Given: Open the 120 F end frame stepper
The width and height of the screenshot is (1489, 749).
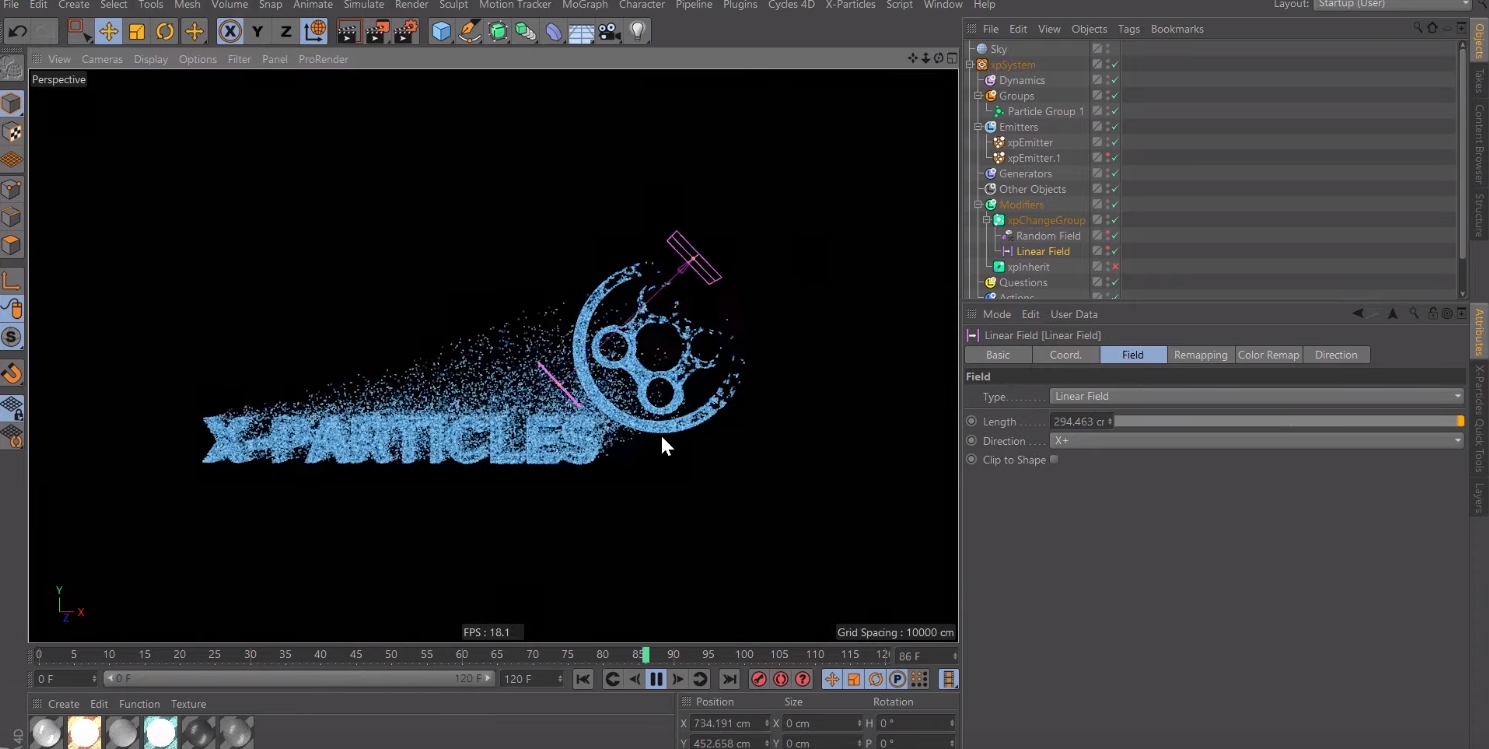Looking at the screenshot, I should pyautogui.click(x=560, y=679).
